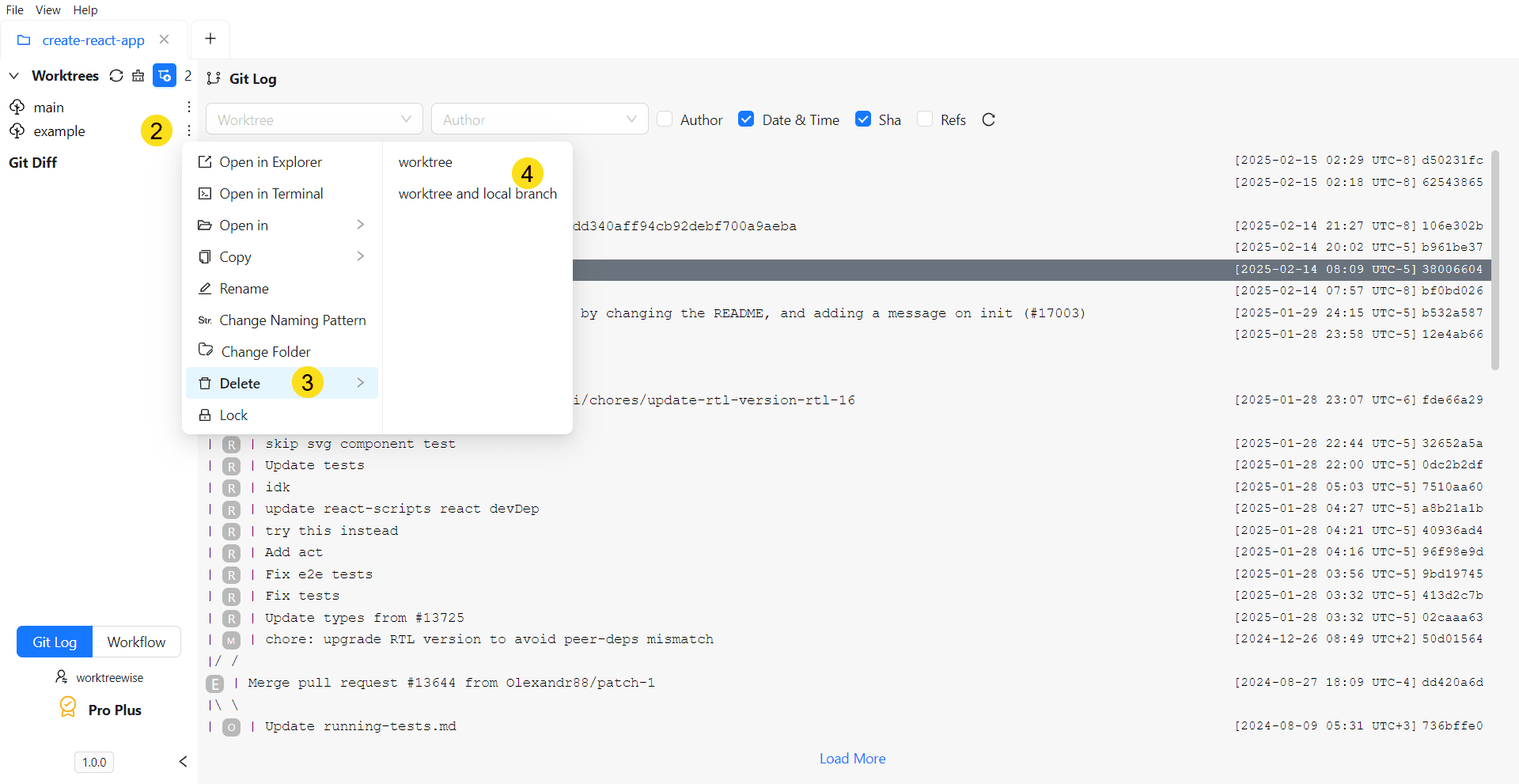Choose Delete in the context menu
The height and width of the screenshot is (784, 1519).
click(282, 384)
